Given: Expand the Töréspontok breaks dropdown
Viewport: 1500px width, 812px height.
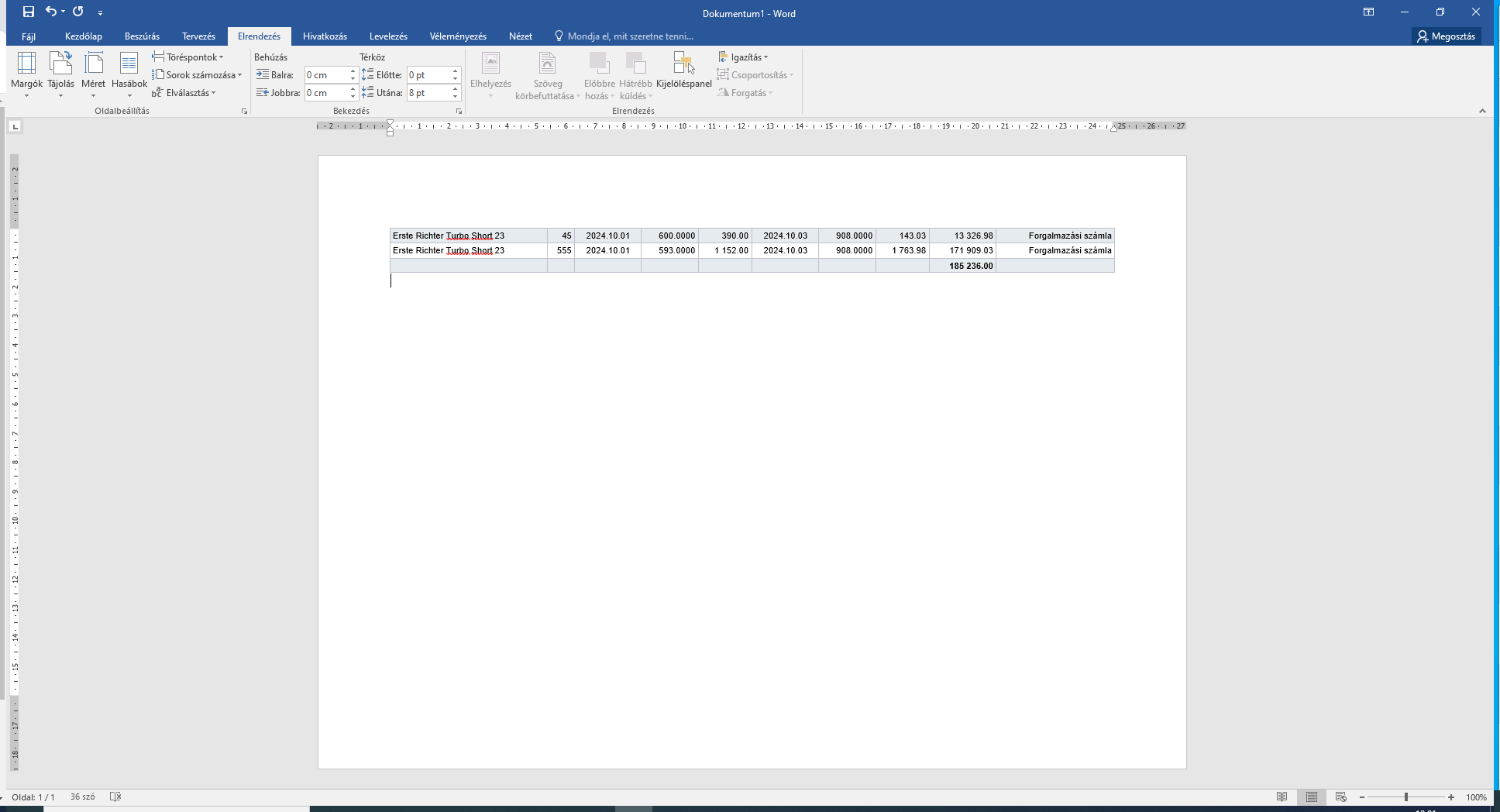Looking at the screenshot, I should pyautogui.click(x=188, y=57).
